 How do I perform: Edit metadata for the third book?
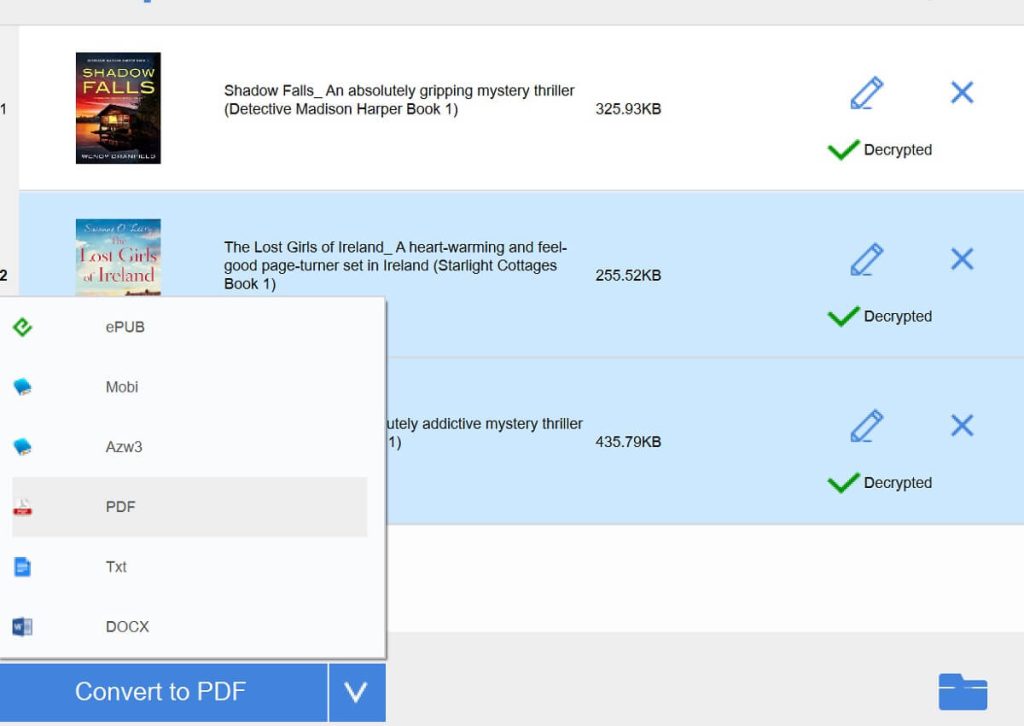866,425
